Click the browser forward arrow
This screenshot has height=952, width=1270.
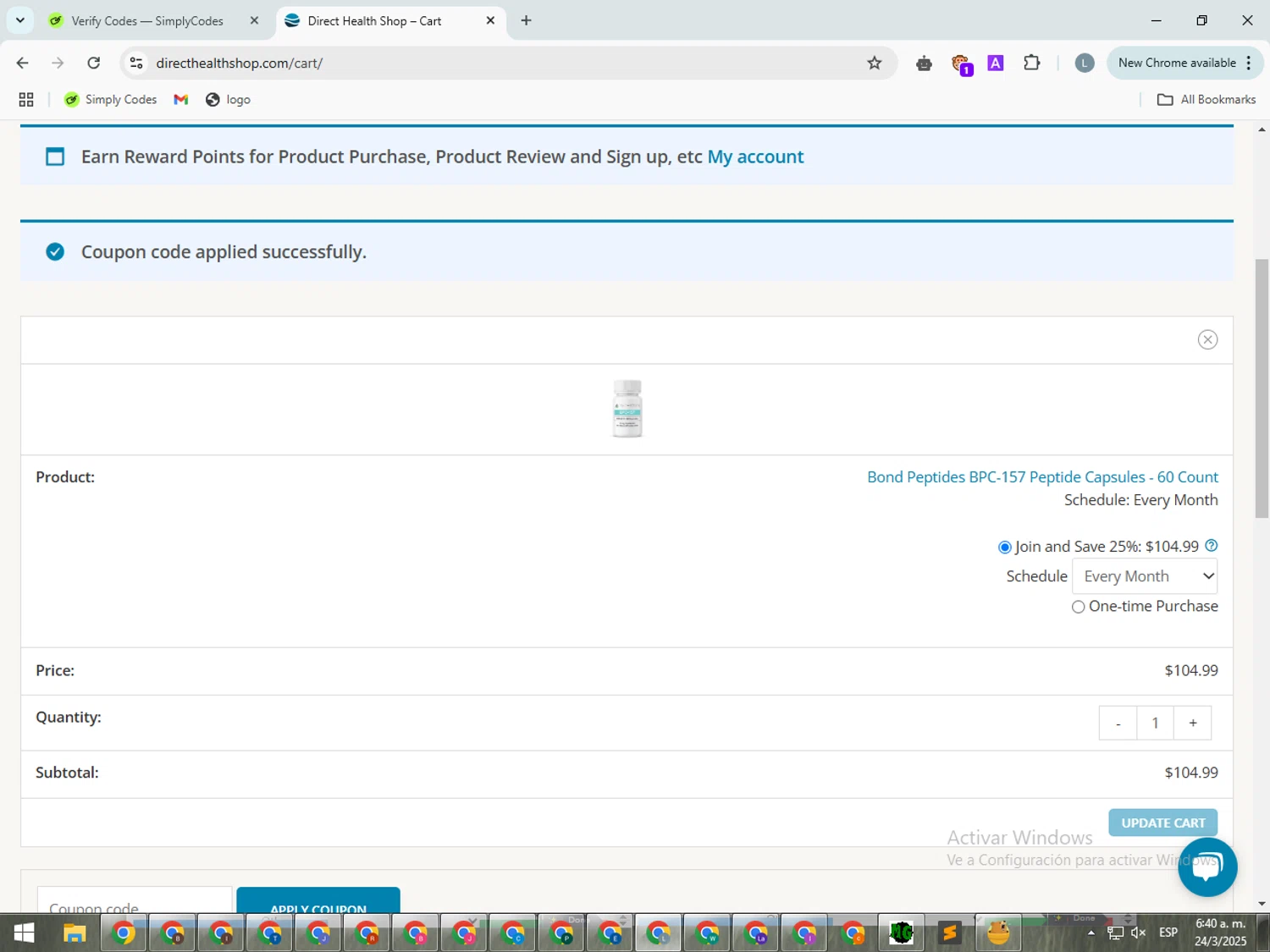(58, 63)
